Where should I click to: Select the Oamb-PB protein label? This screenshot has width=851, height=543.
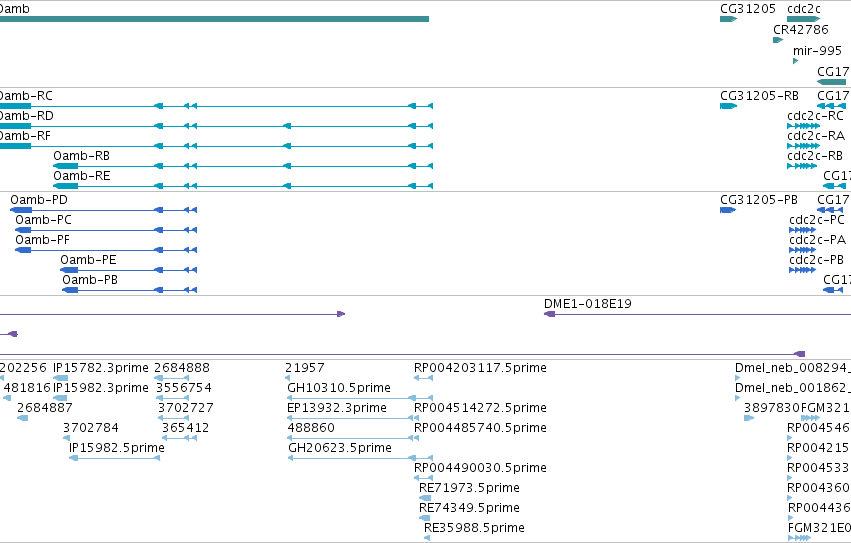point(90,280)
